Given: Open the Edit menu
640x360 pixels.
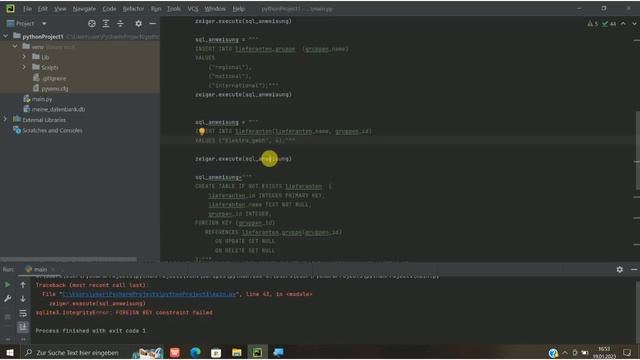Looking at the screenshot, I should [x=42, y=9].
